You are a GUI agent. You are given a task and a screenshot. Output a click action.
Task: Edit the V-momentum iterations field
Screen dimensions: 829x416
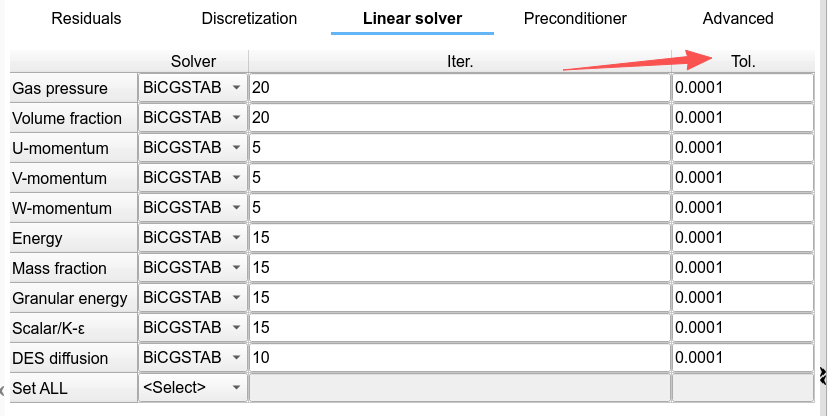coord(459,178)
